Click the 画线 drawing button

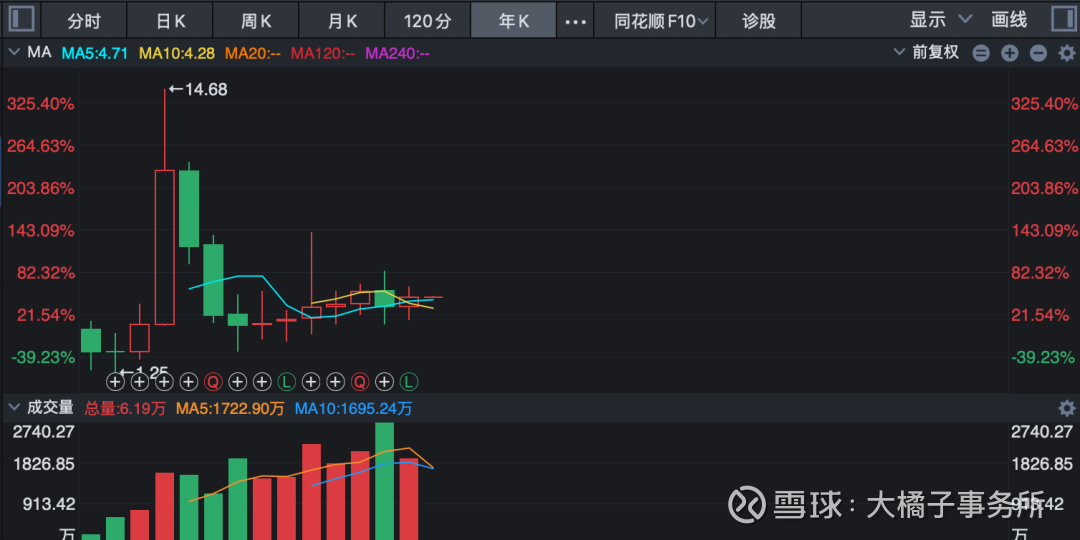pyautogui.click(x=1008, y=20)
